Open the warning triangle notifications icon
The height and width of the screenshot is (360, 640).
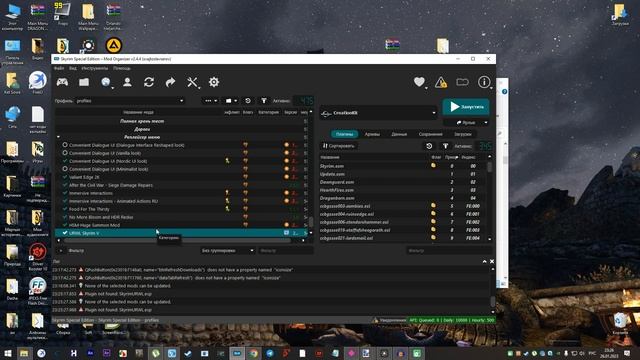point(441,82)
